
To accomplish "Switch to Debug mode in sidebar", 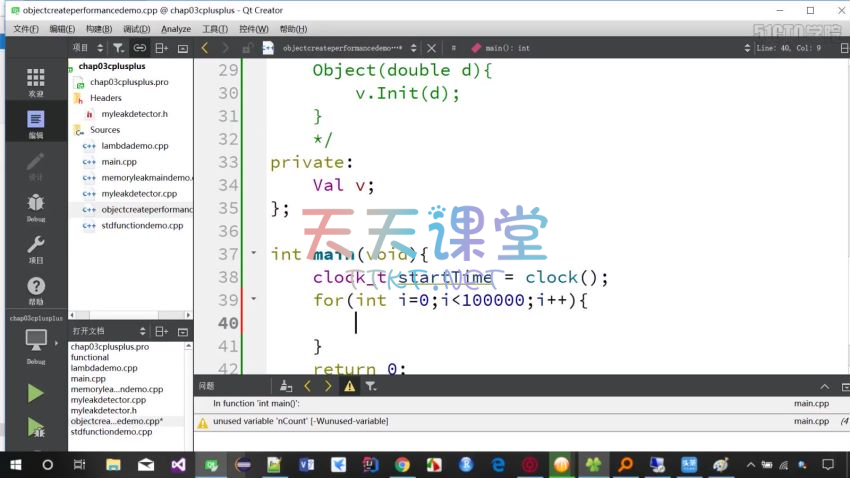I will click(x=35, y=207).
